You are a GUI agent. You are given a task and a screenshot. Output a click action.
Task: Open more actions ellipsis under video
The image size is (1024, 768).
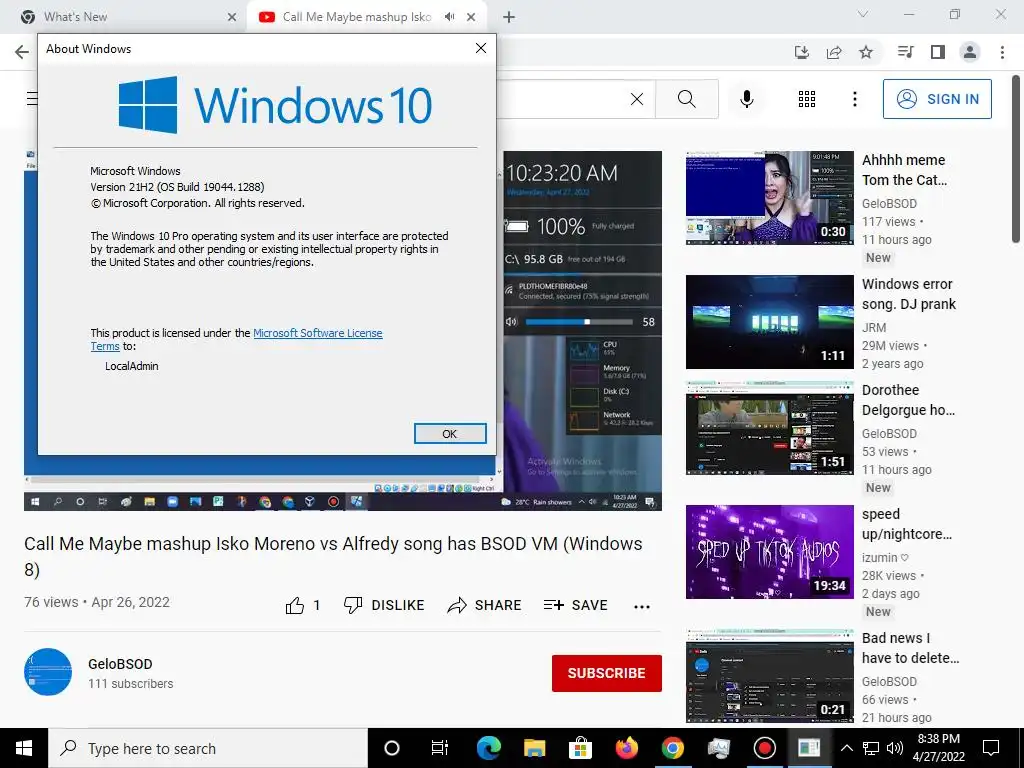pos(642,607)
